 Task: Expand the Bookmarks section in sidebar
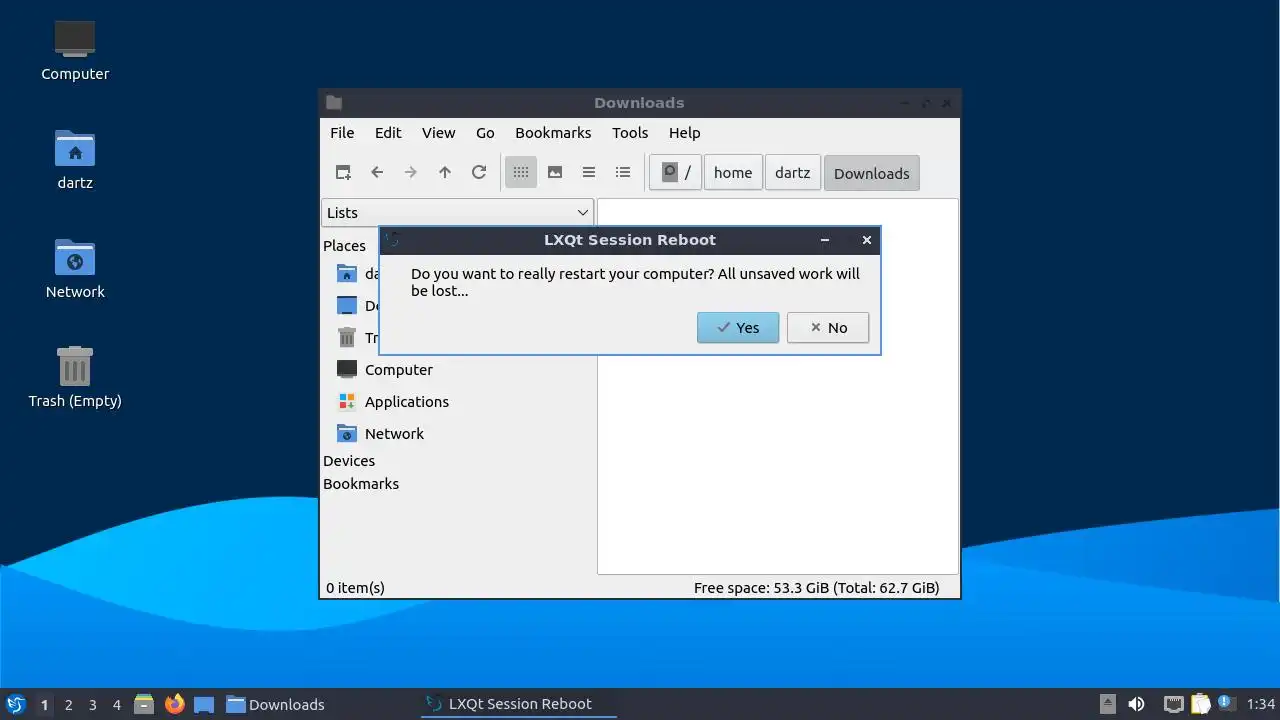click(x=361, y=484)
